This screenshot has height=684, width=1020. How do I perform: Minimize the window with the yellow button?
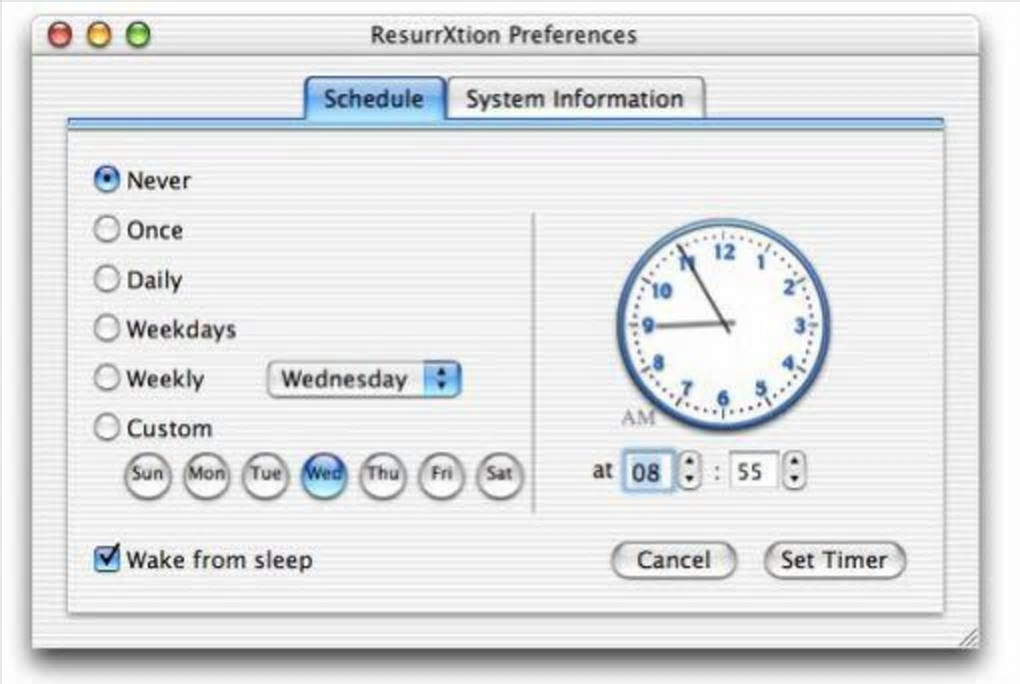(99, 34)
